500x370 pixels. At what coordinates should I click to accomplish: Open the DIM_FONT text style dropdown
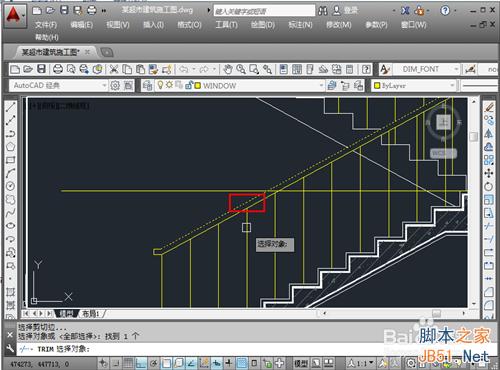click(x=456, y=69)
